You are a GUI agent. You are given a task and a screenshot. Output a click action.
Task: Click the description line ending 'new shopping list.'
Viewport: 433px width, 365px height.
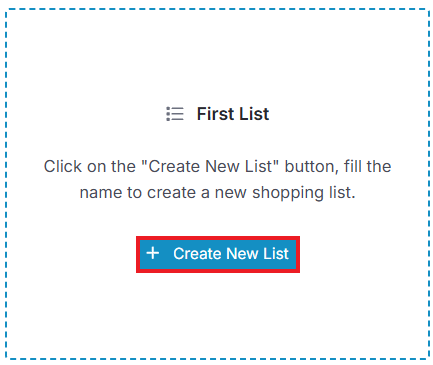click(x=218, y=192)
